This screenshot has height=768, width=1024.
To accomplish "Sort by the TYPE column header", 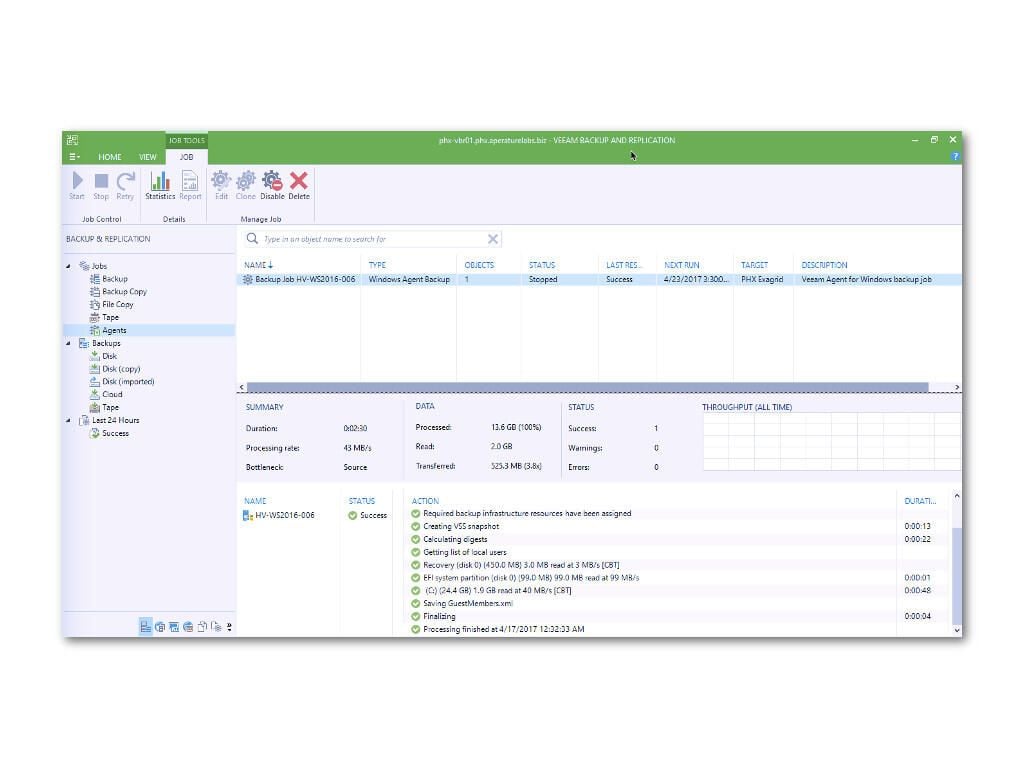I will click(x=377, y=265).
